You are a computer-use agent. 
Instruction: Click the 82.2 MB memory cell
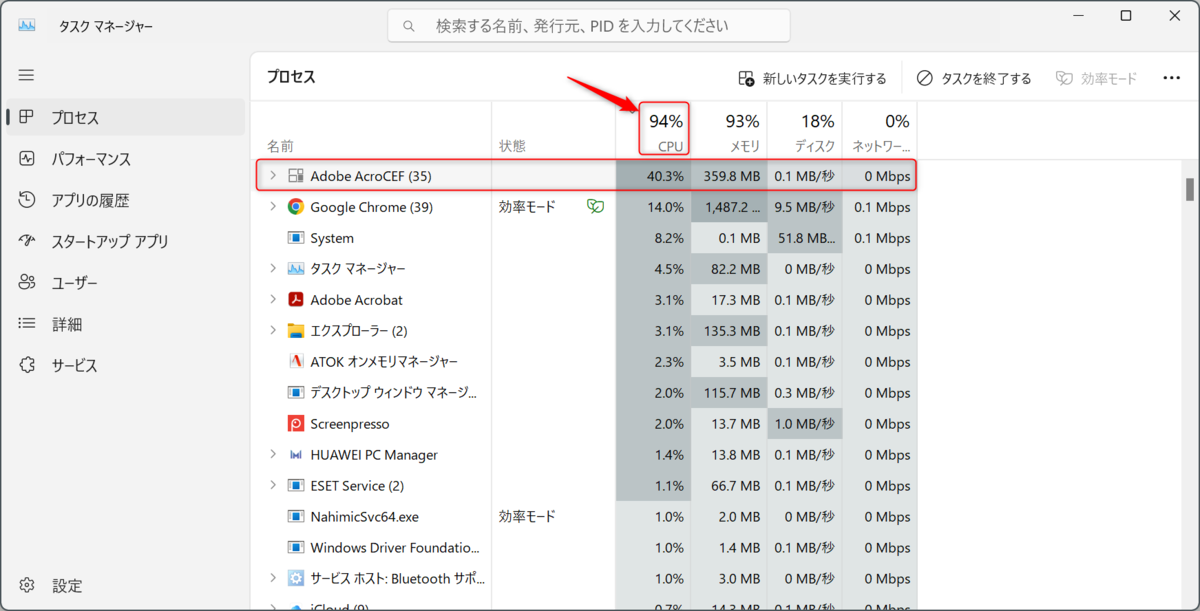(x=728, y=269)
